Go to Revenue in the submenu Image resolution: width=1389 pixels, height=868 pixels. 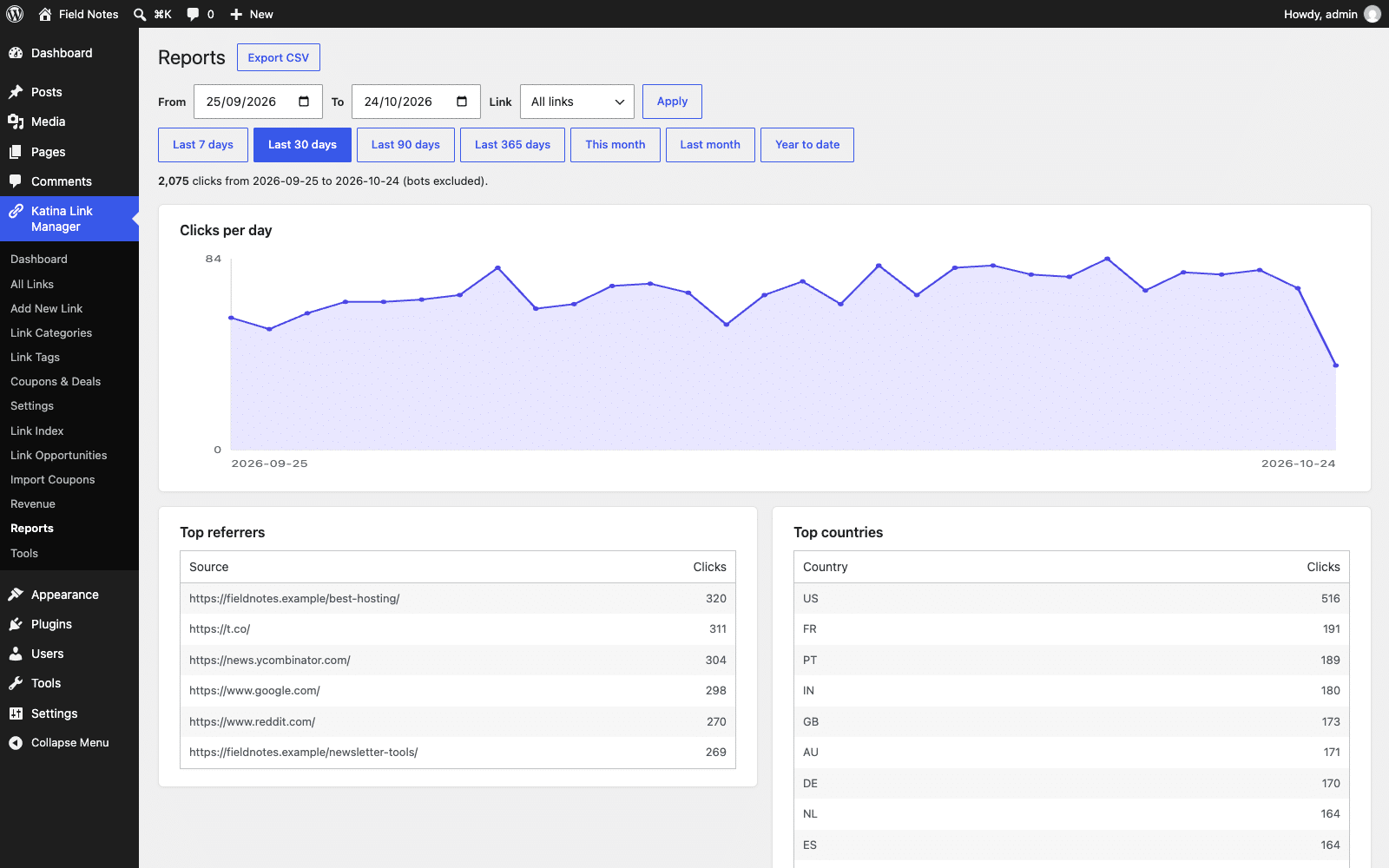(x=33, y=503)
